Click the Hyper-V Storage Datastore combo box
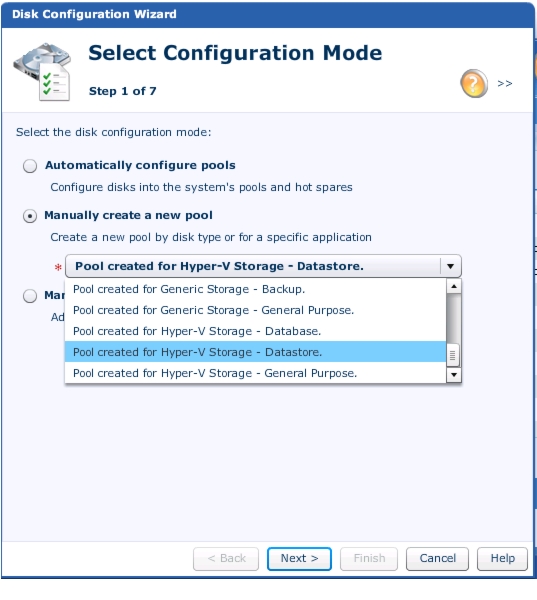Screen dimensions: 537x600 tap(263, 266)
